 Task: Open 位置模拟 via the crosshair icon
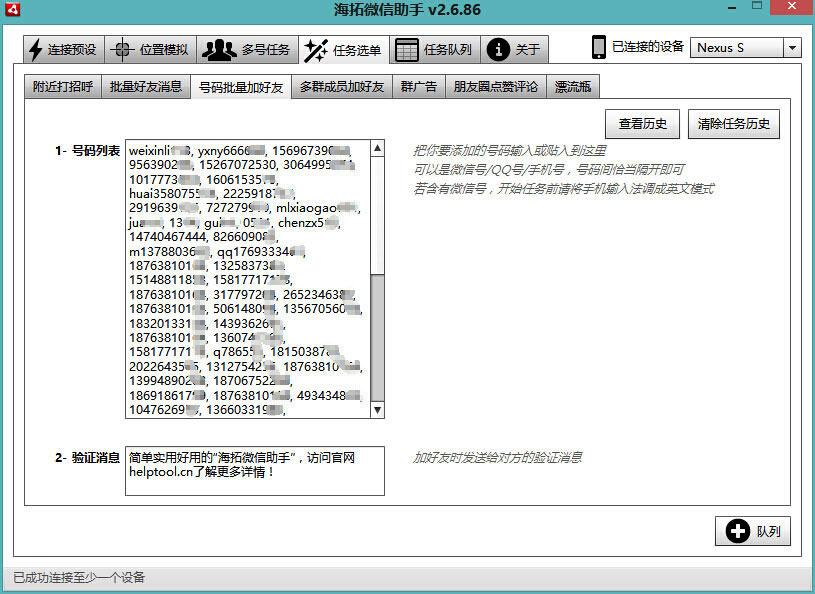123,49
